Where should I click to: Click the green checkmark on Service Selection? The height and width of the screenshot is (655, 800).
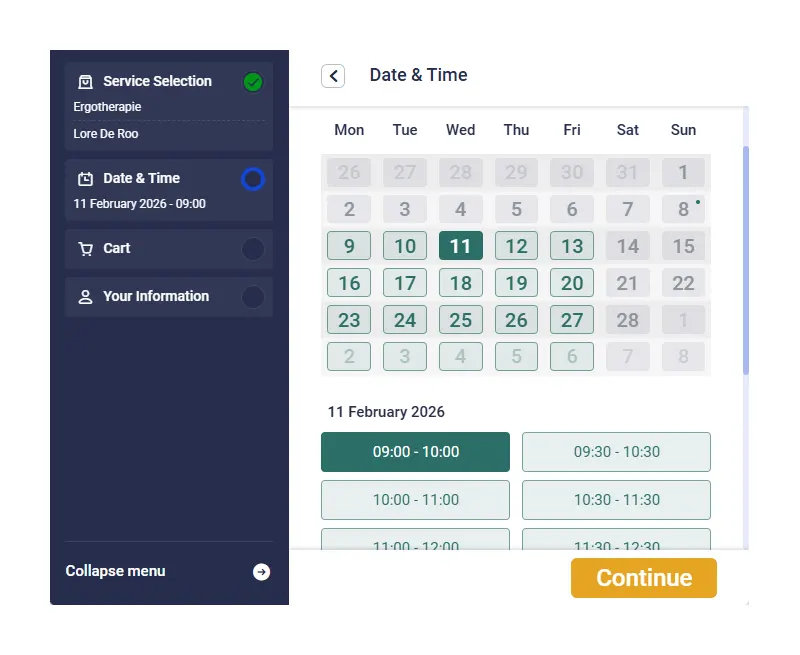pos(253,82)
